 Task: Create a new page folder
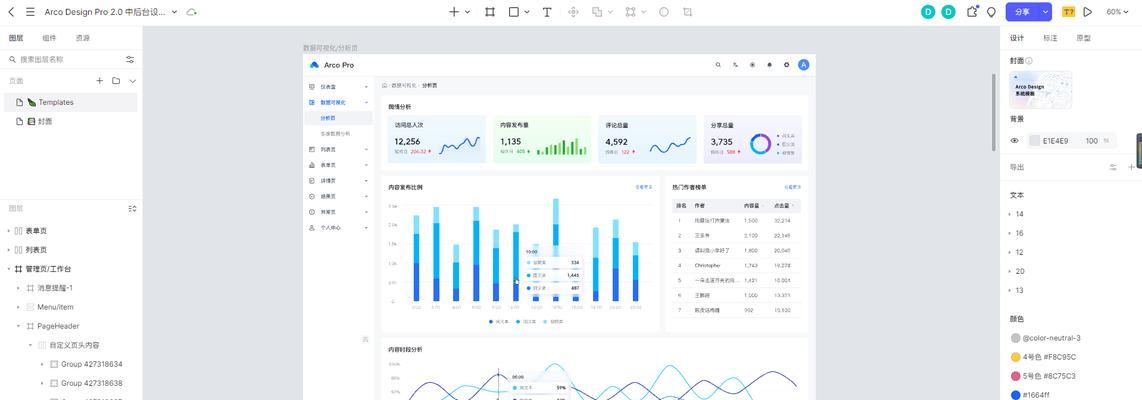[116, 81]
